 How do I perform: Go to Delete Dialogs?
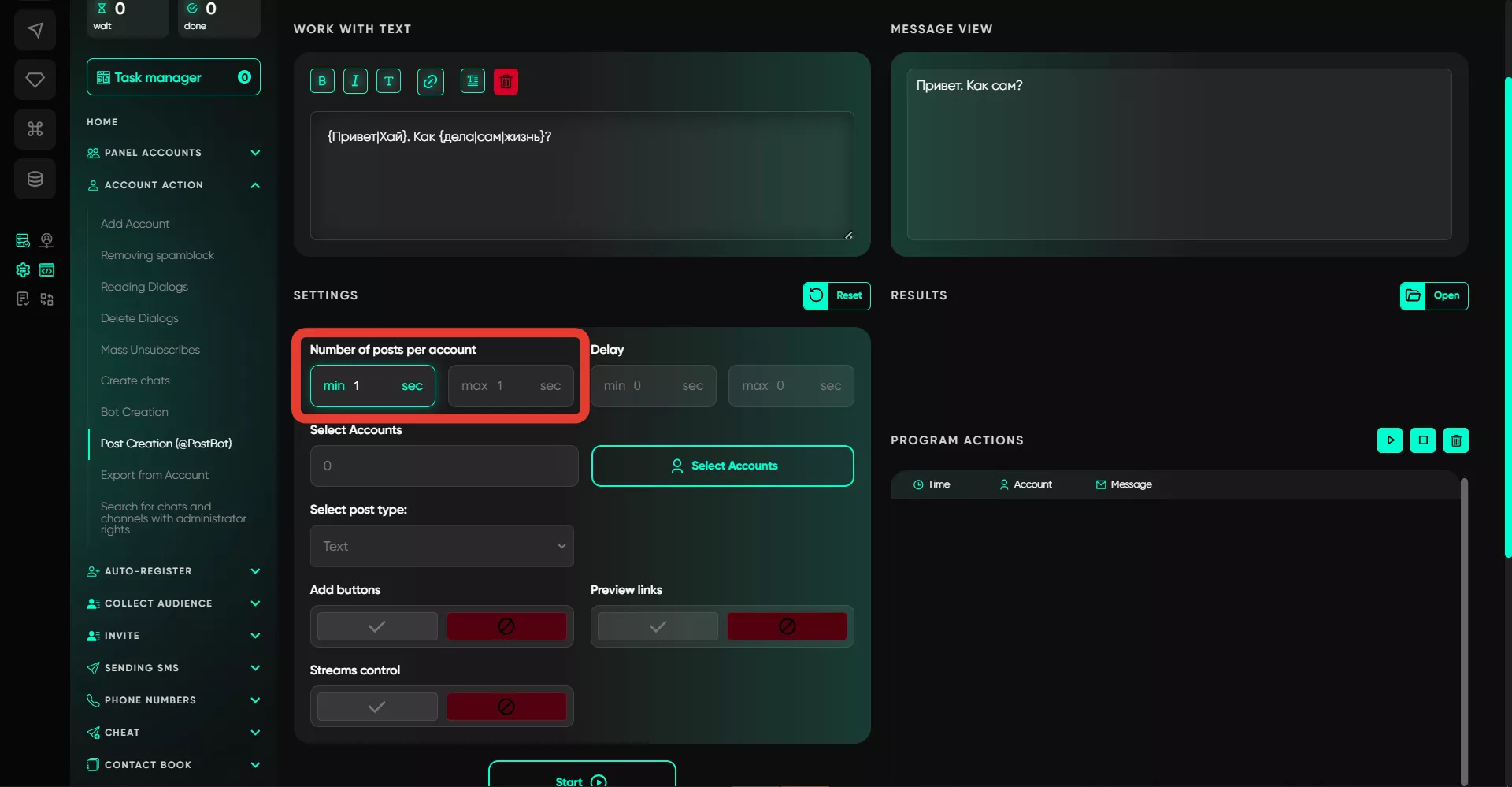(x=139, y=318)
